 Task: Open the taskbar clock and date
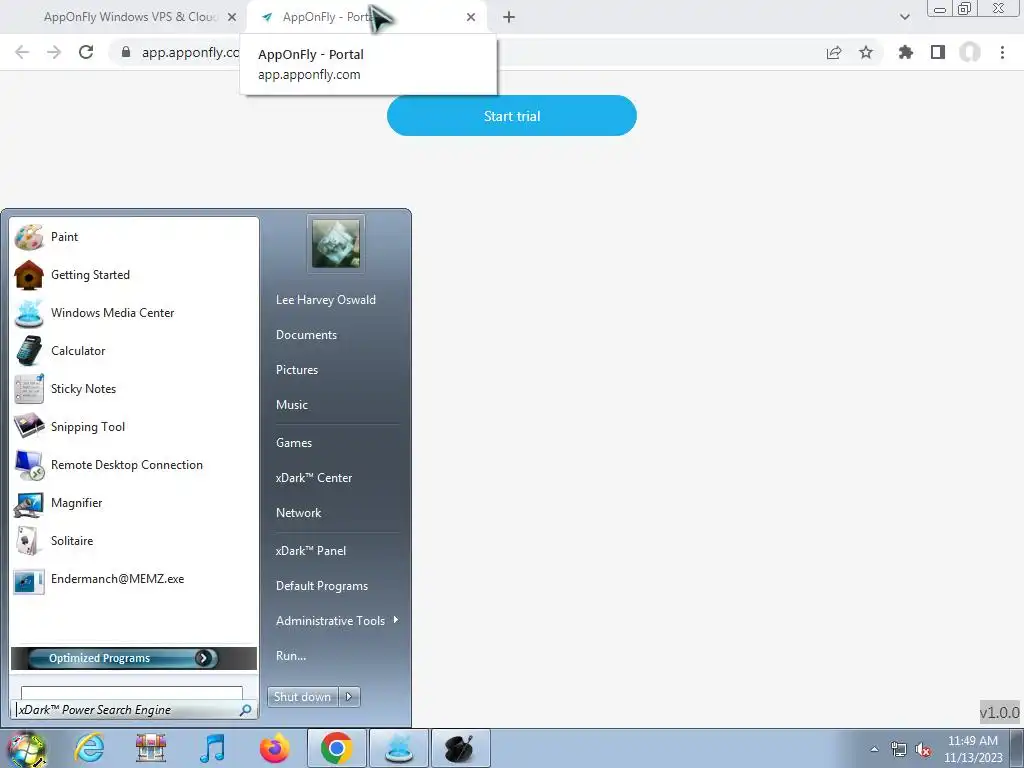(973, 749)
